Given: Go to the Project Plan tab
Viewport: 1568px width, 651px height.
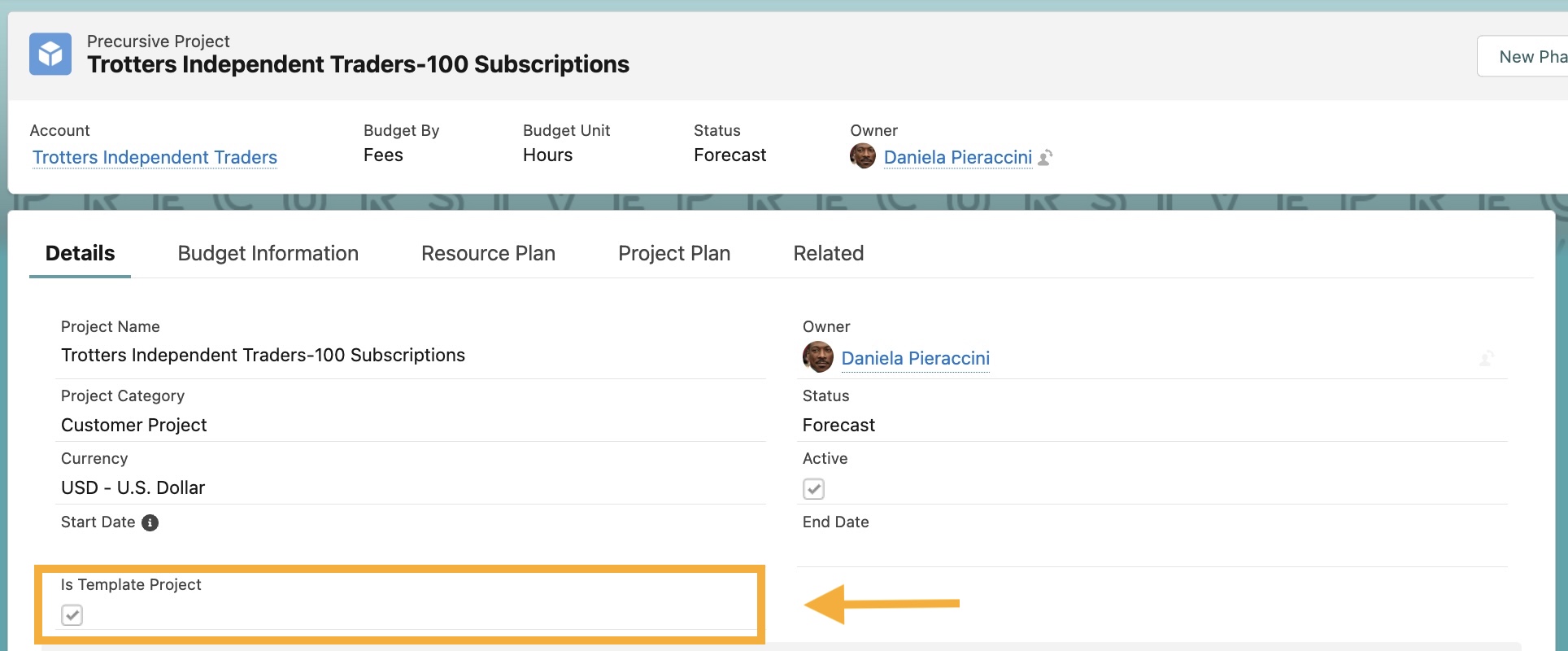Looking at the screenshot, I should pyautogui.click(x=673, y=253).
